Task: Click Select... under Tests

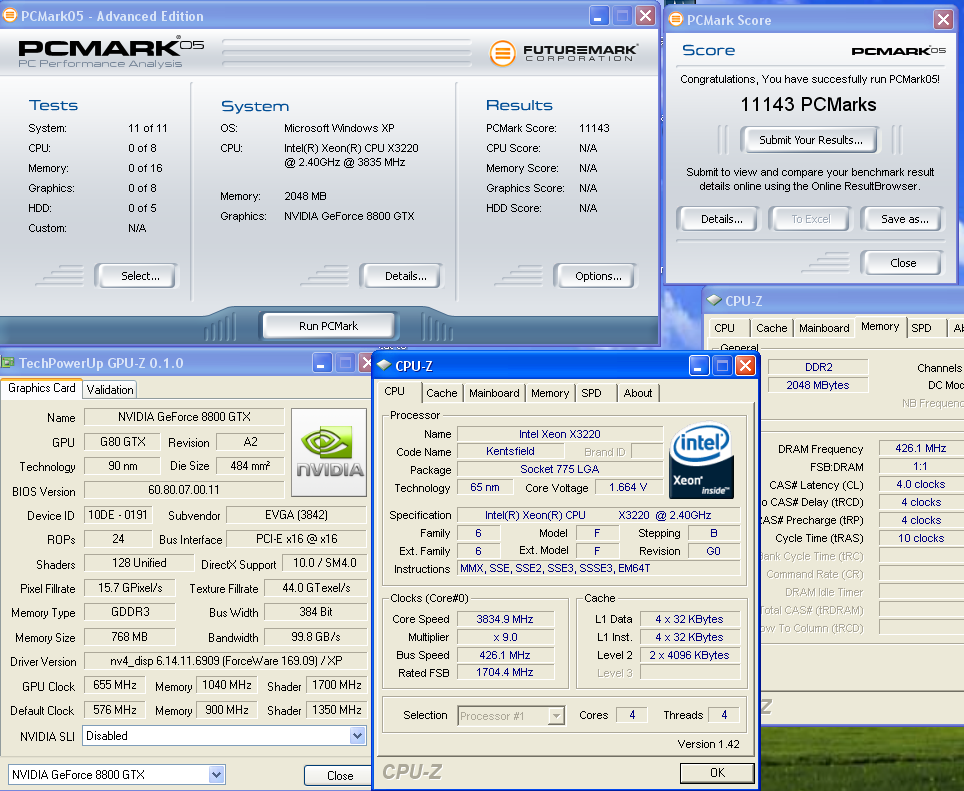Action: [136, 276]
